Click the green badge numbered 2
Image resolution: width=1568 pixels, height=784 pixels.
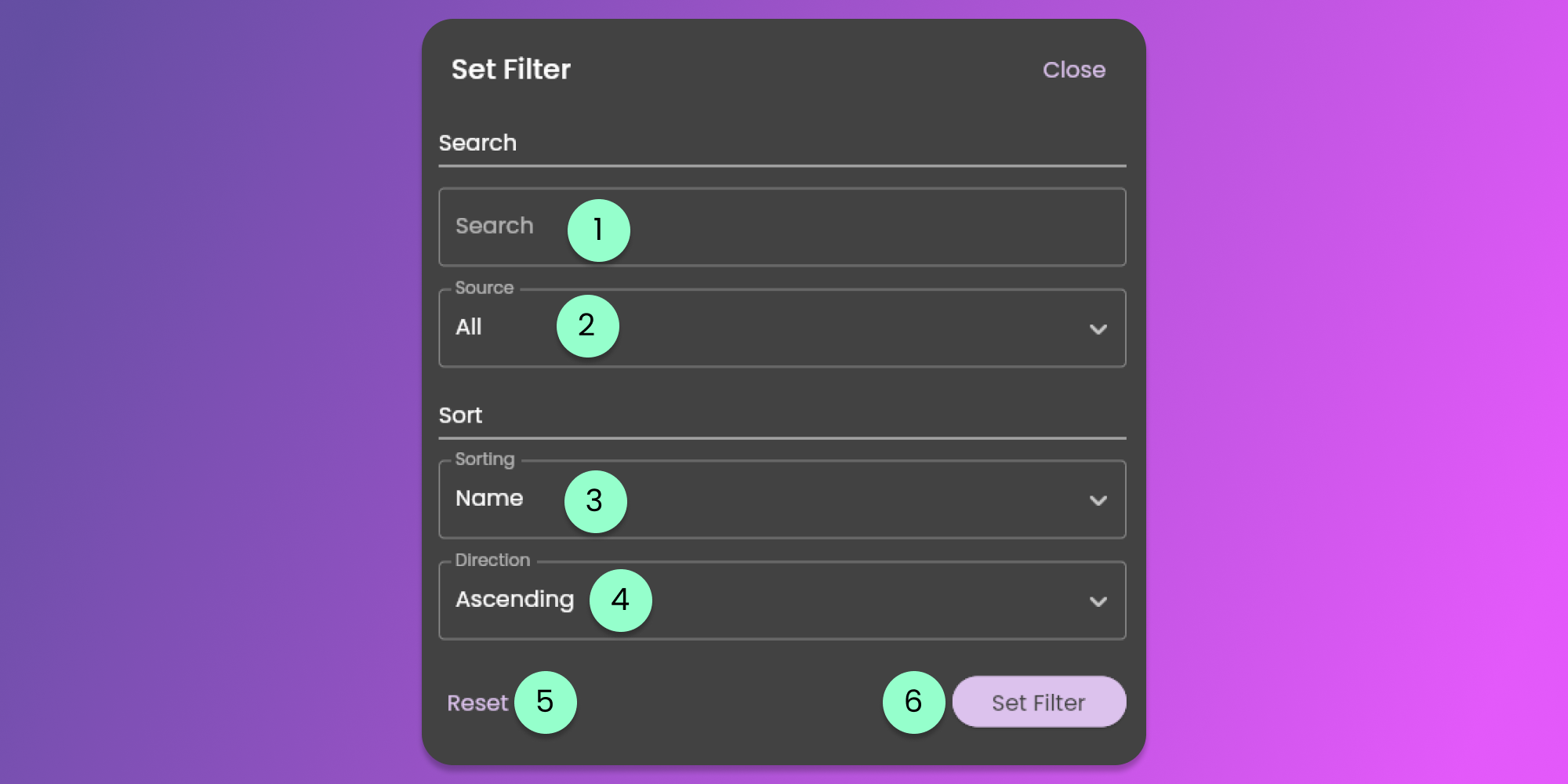(x=587, y=326)
